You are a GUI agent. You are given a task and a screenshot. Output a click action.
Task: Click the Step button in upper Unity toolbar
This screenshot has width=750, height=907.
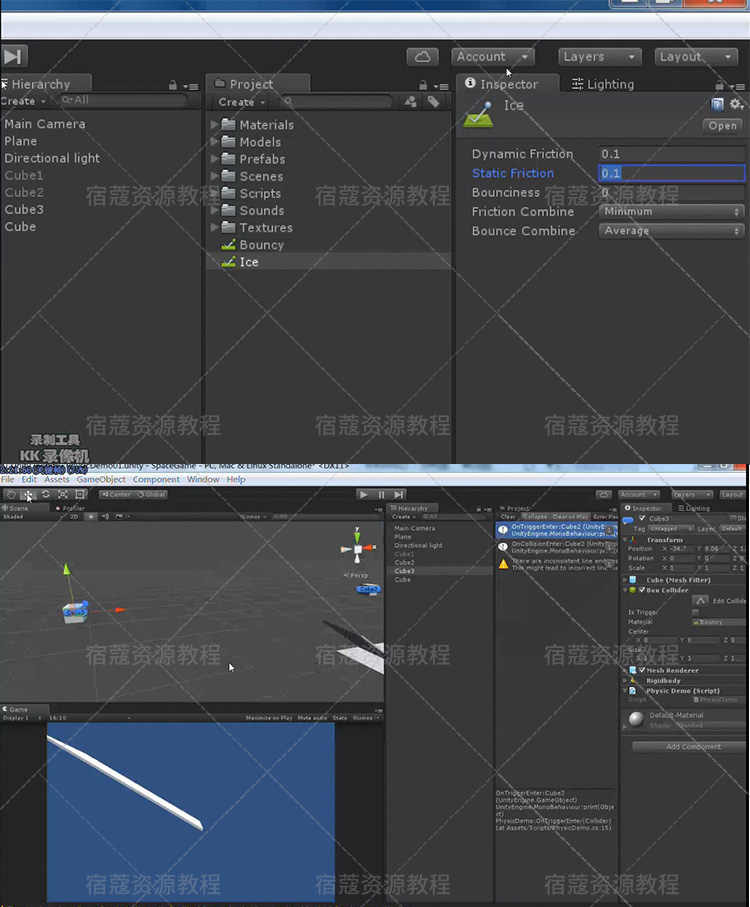pyautogui.click(x=14, y=56)
